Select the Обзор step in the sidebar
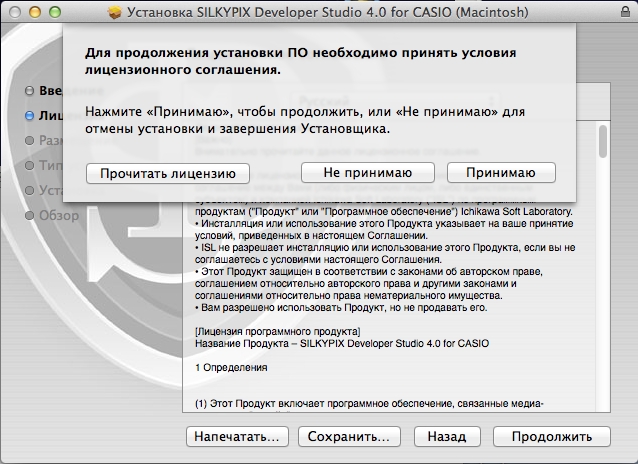Viewport: 638px width, 464px height. tap(59, 215)
